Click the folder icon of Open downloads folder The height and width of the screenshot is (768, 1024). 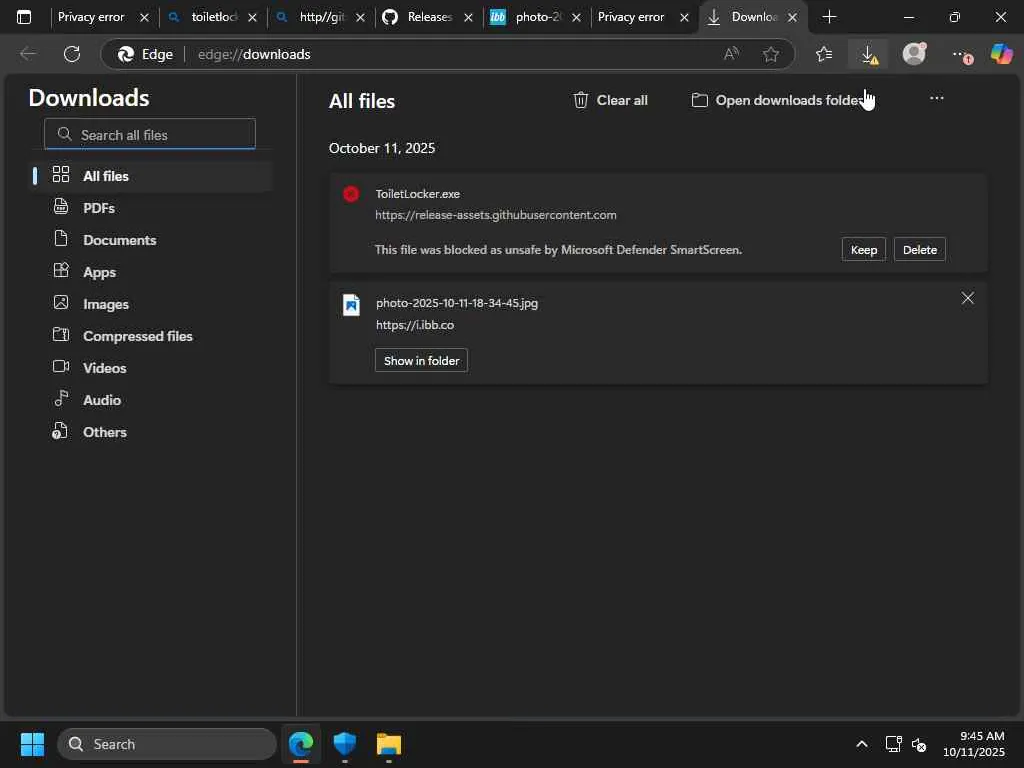(699, 100)
